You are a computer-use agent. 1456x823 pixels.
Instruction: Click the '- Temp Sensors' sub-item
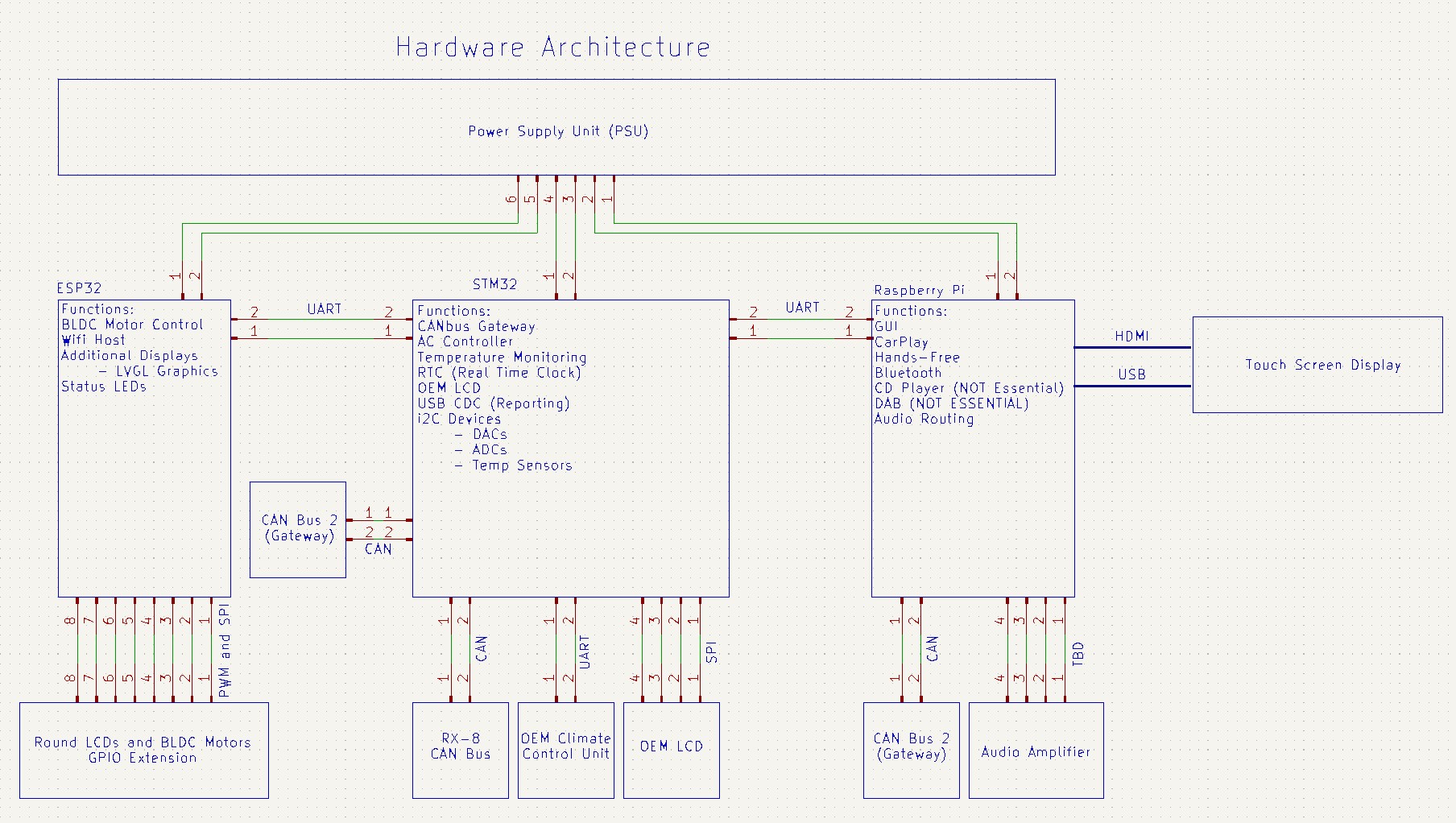pyautogui.click(x=513, y=465)
